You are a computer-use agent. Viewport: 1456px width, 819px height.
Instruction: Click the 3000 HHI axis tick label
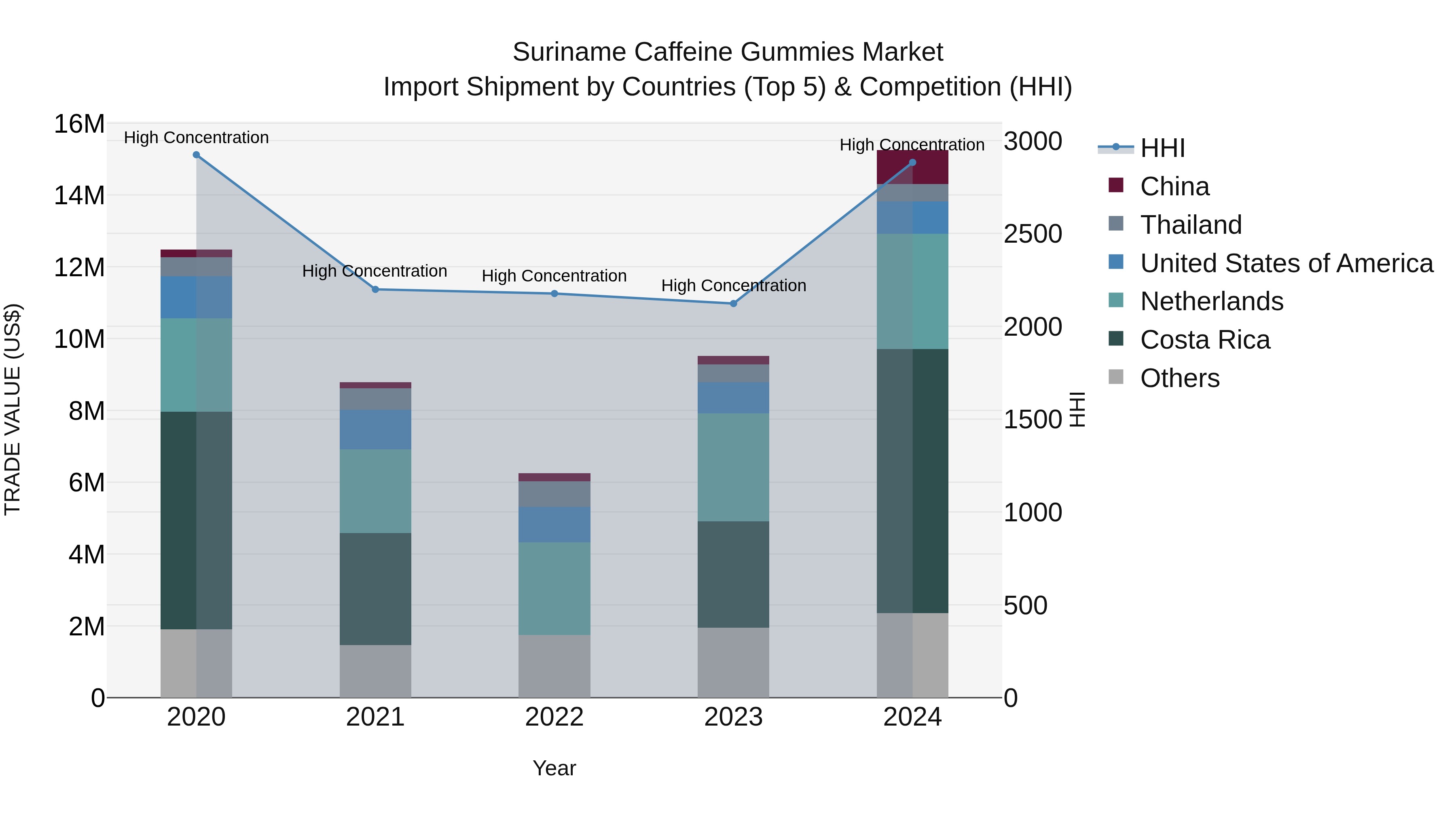coord(1033,141)
